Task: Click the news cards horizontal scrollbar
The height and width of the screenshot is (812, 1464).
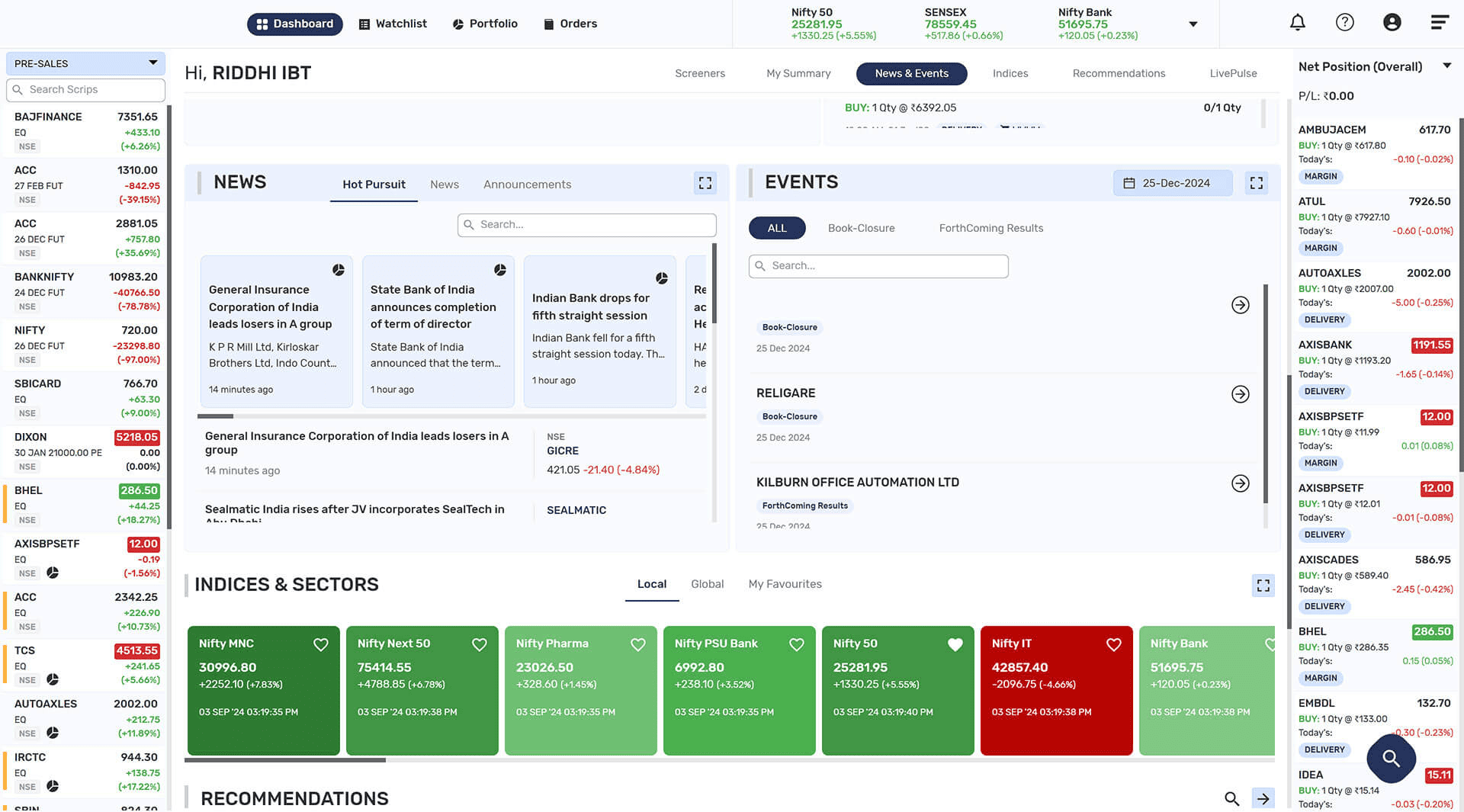Action: point(215,416)
